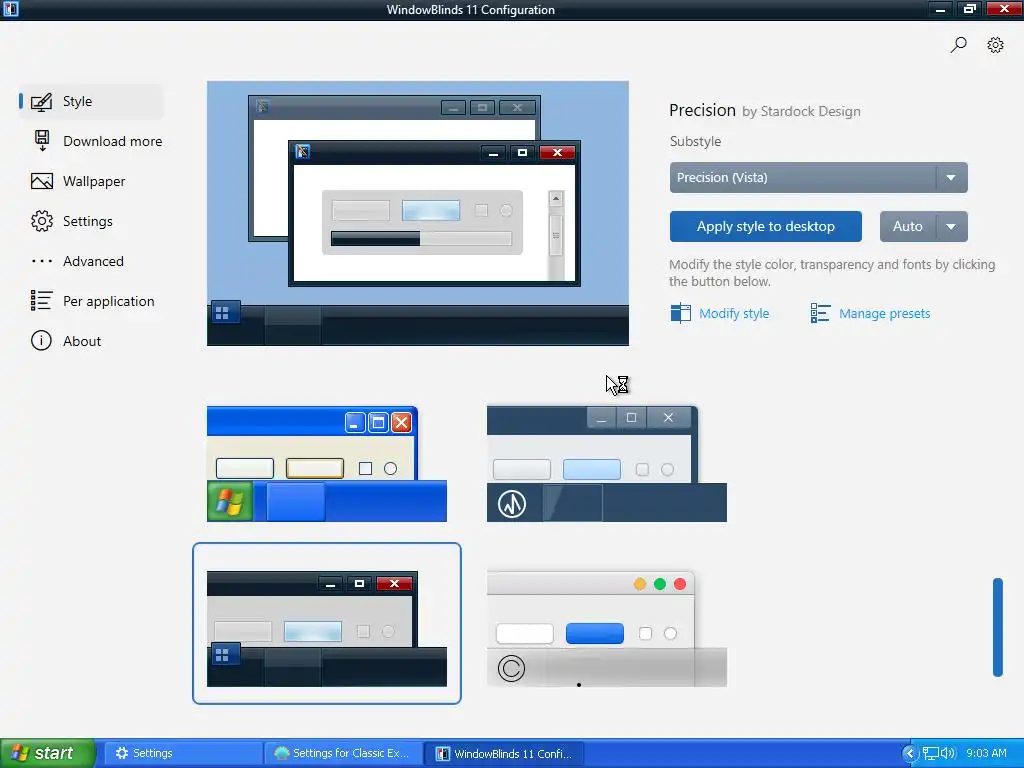Click the by Stardock Design text
1024x768 pixels.
click(801, 112)
